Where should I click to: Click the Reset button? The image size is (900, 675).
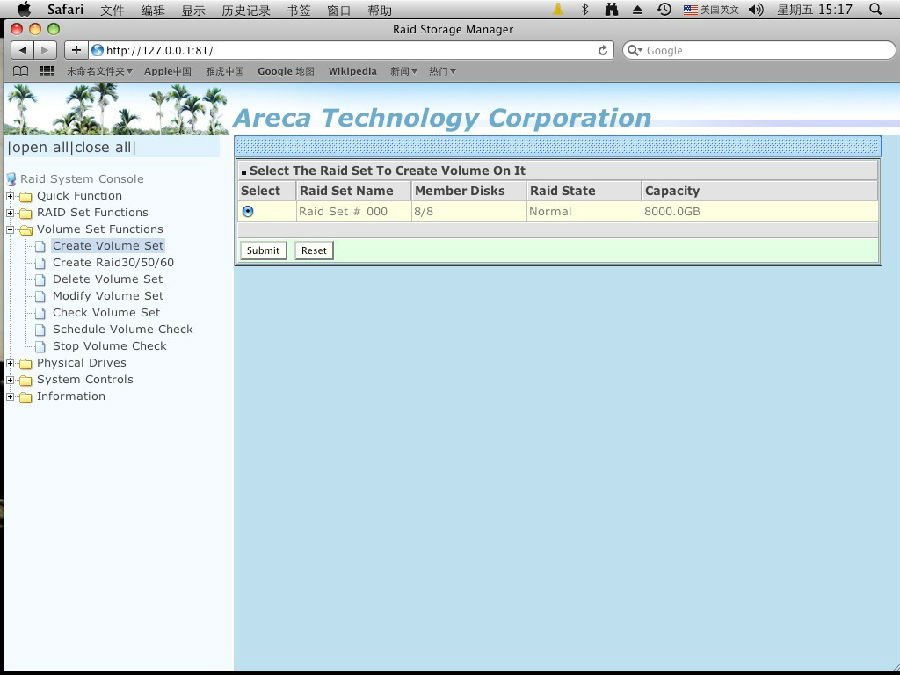coord(314,250)
